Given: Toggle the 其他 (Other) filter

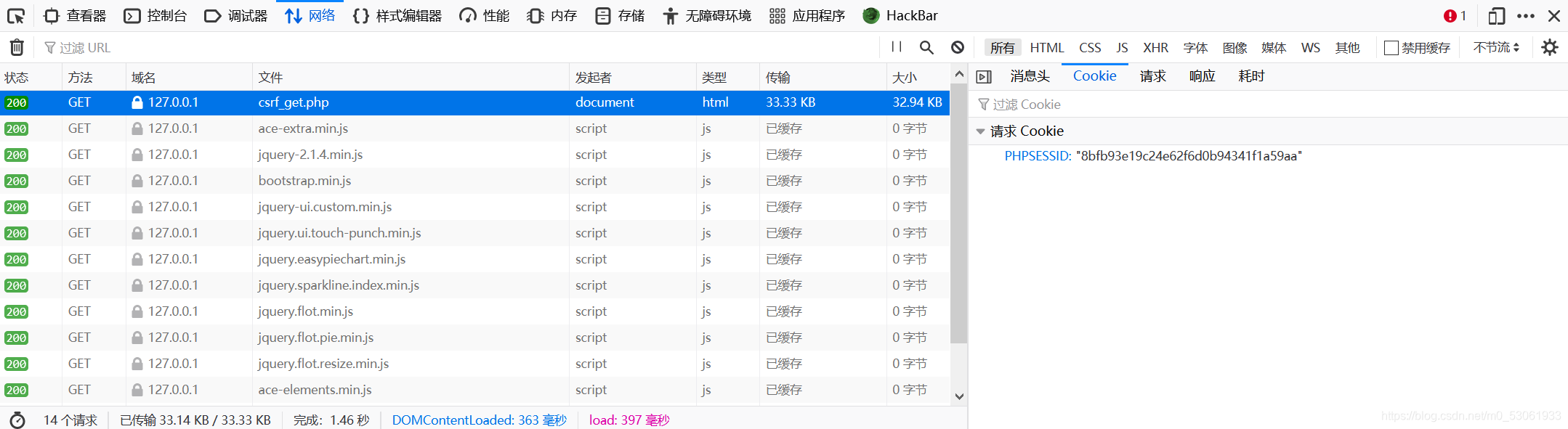Looking at the screenshot, I should click(x=1347, y=47).
